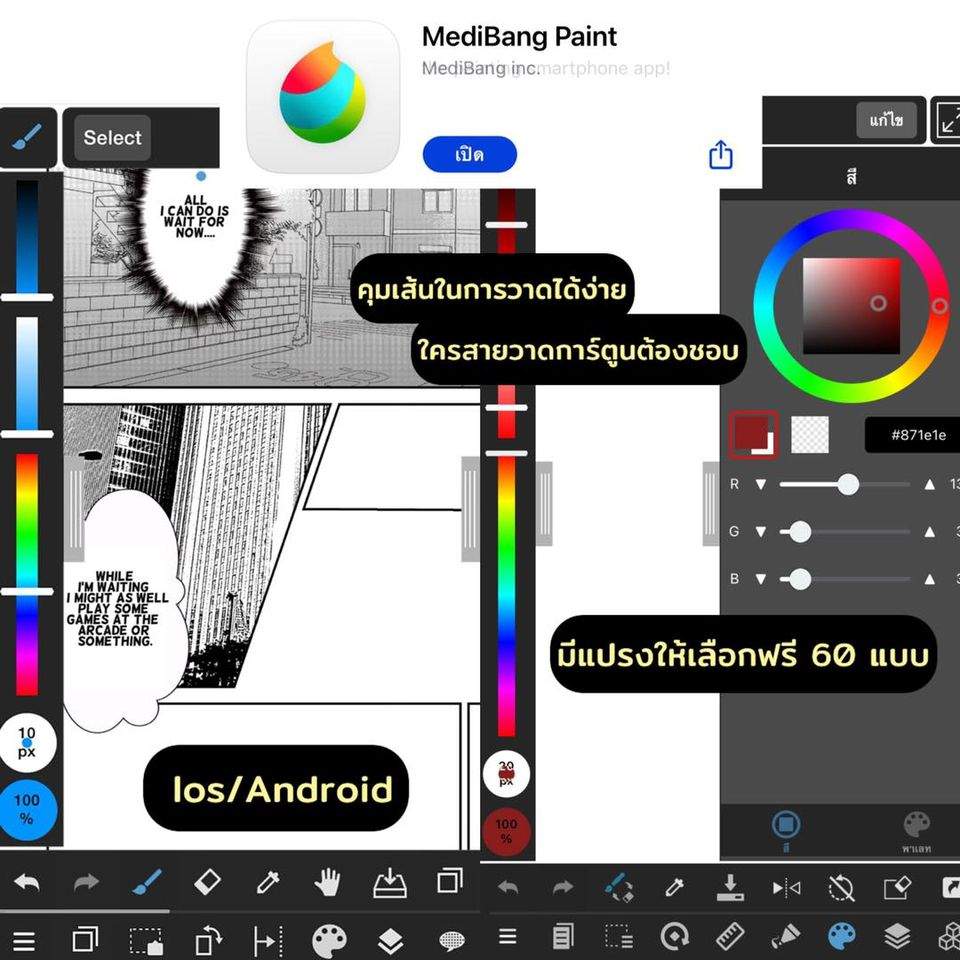Open the speech bubble halftone tool

pos(452,941)
